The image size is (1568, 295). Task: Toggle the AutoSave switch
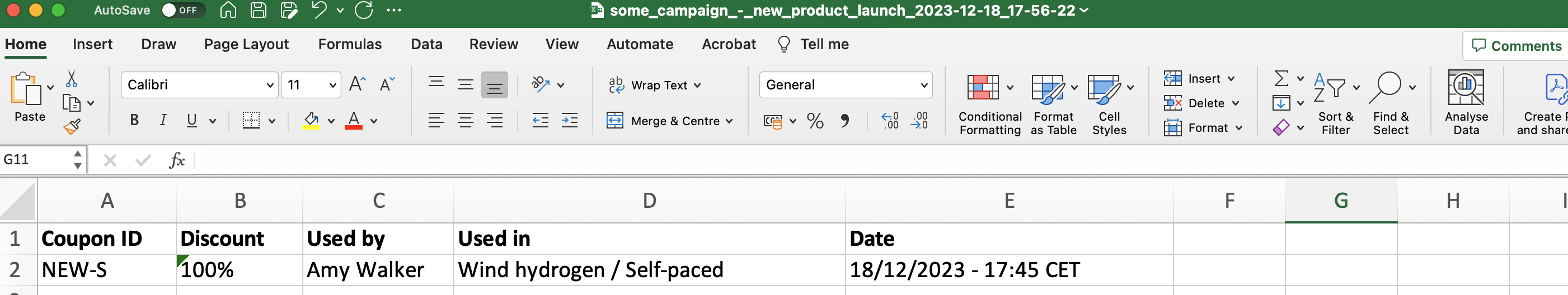[x=181, y=11]
